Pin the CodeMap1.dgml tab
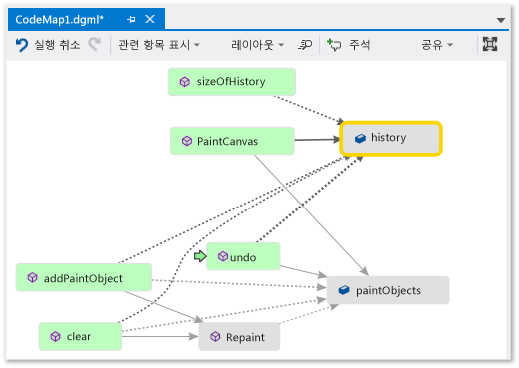The height and width of the screenshot is (368, 519). pos(131,20)
